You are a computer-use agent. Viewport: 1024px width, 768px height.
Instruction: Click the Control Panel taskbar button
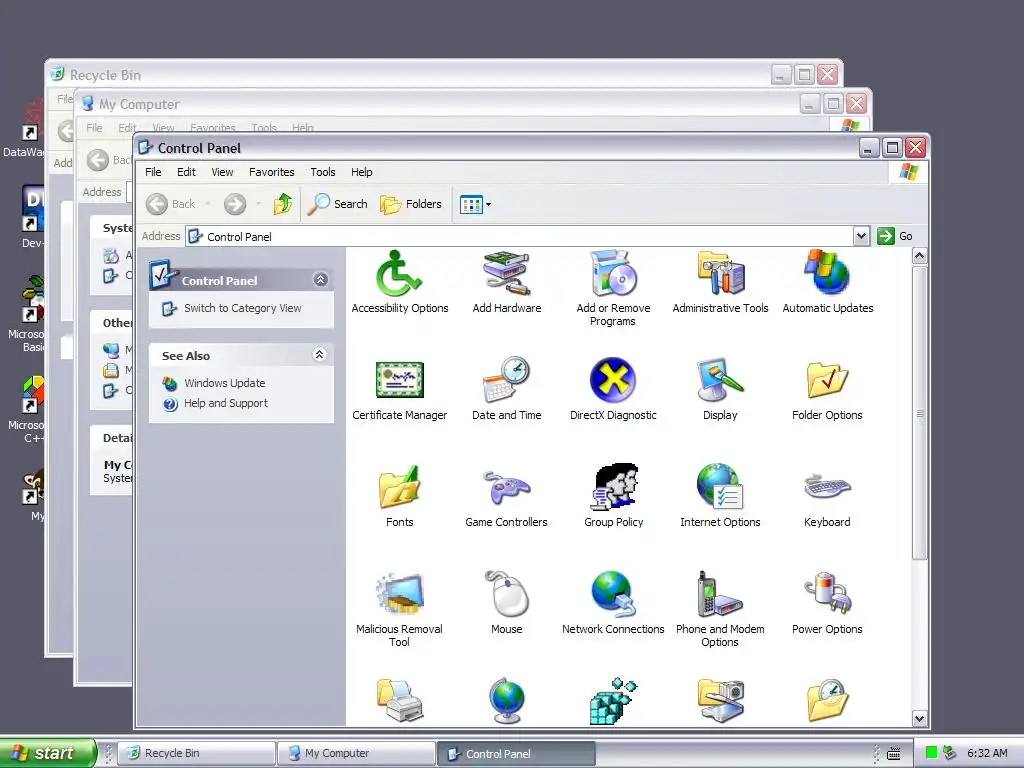click(x=515, y=753)
